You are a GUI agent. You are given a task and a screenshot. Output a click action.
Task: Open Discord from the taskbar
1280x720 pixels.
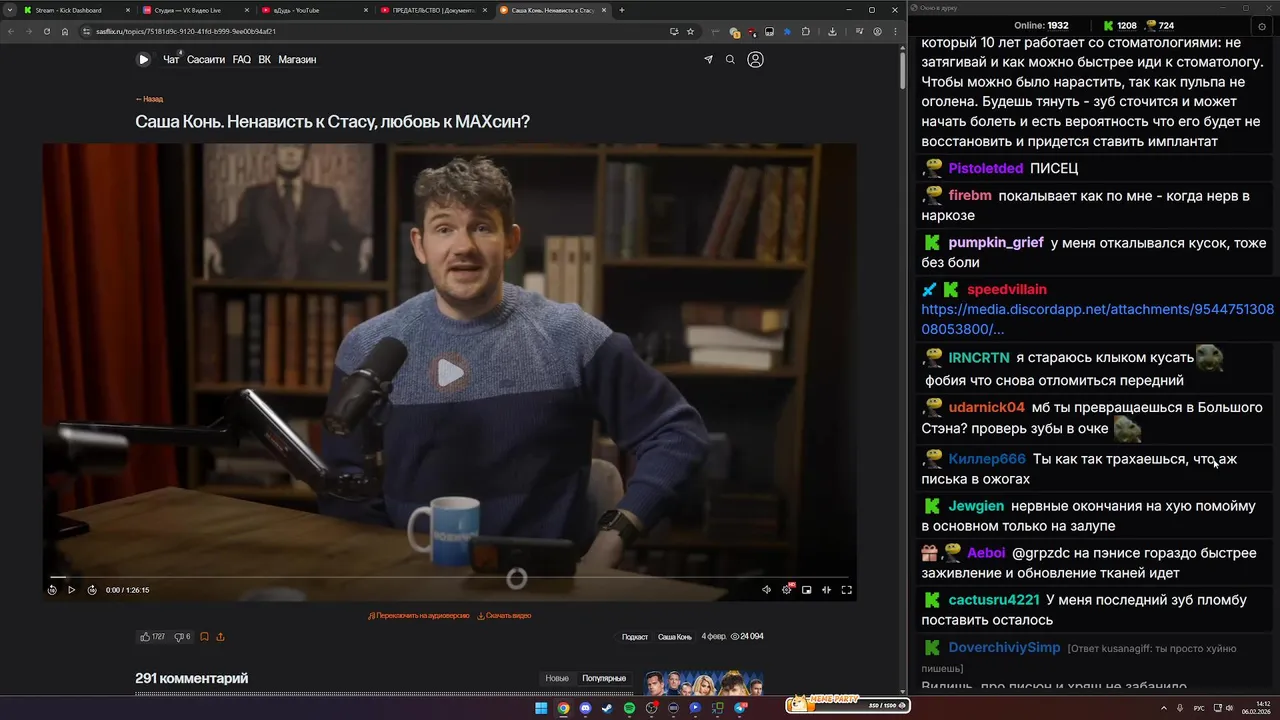point(585,708)
